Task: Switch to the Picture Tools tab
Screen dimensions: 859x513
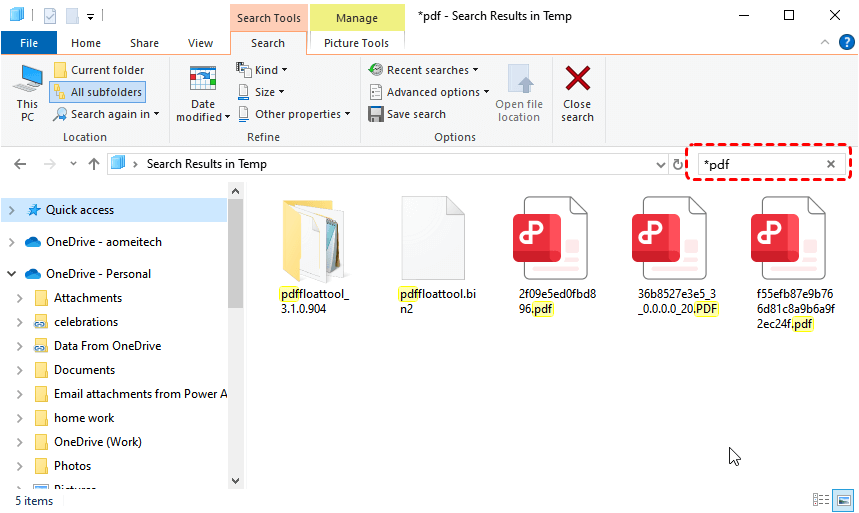Action: pos(357,43)
